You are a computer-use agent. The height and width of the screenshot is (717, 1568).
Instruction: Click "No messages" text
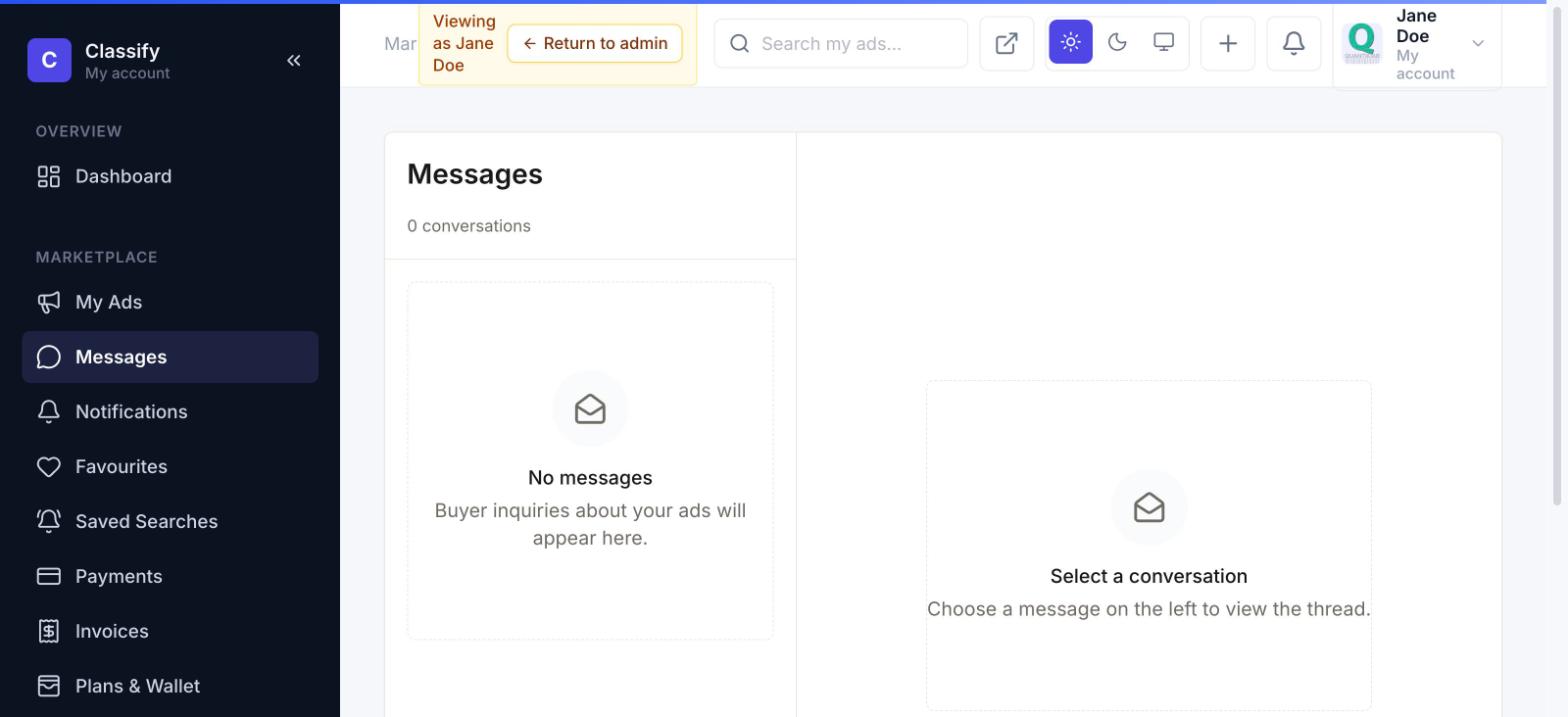click(x=590, y=478)
